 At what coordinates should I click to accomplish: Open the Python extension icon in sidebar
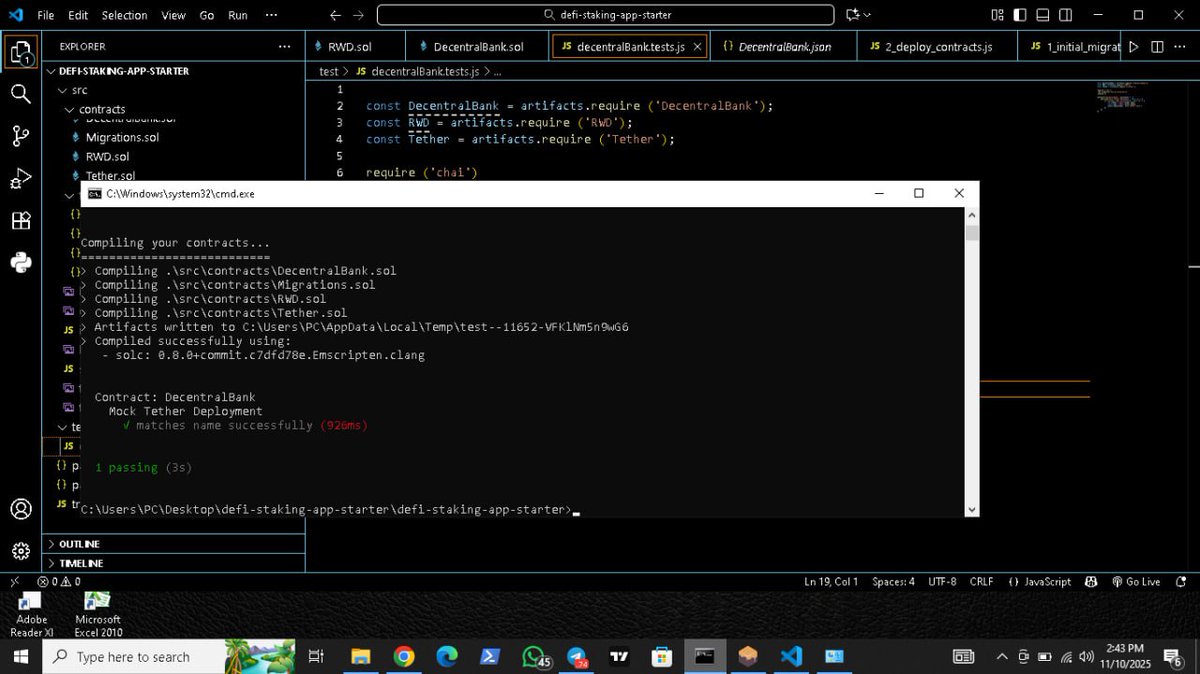[x=21, y=262]
